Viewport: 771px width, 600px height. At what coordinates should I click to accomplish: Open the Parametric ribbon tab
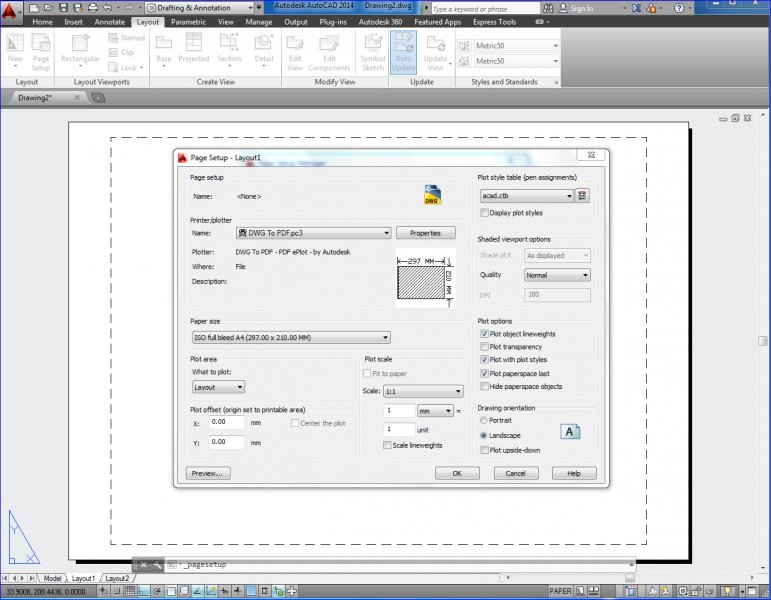tap(188, 22)
